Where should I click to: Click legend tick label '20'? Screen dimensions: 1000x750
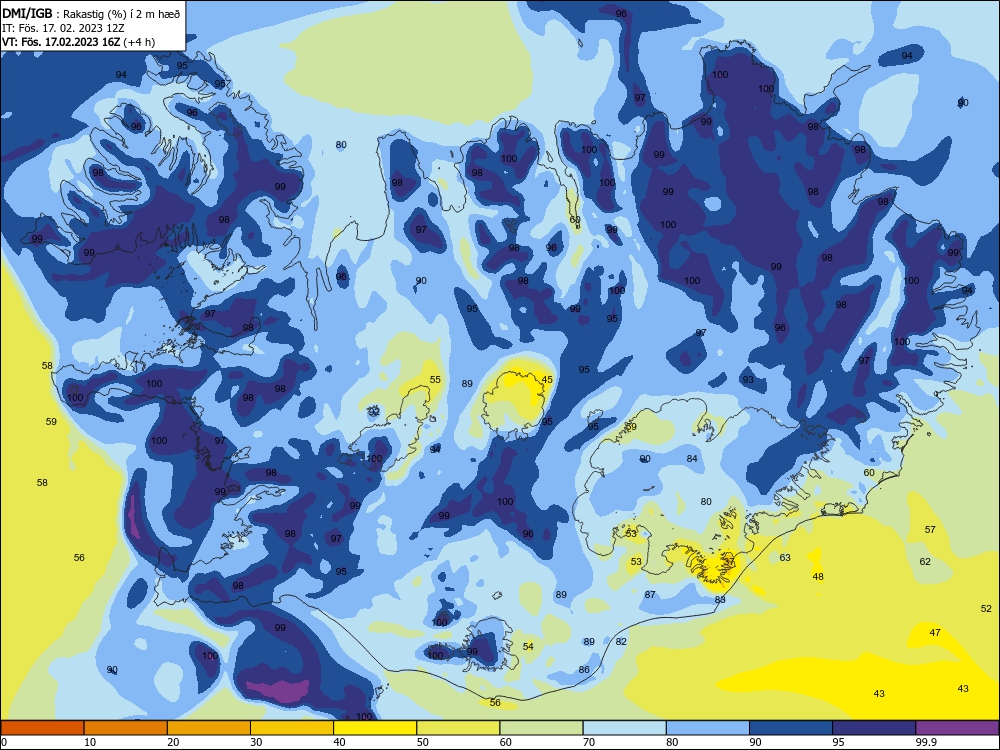173,742
